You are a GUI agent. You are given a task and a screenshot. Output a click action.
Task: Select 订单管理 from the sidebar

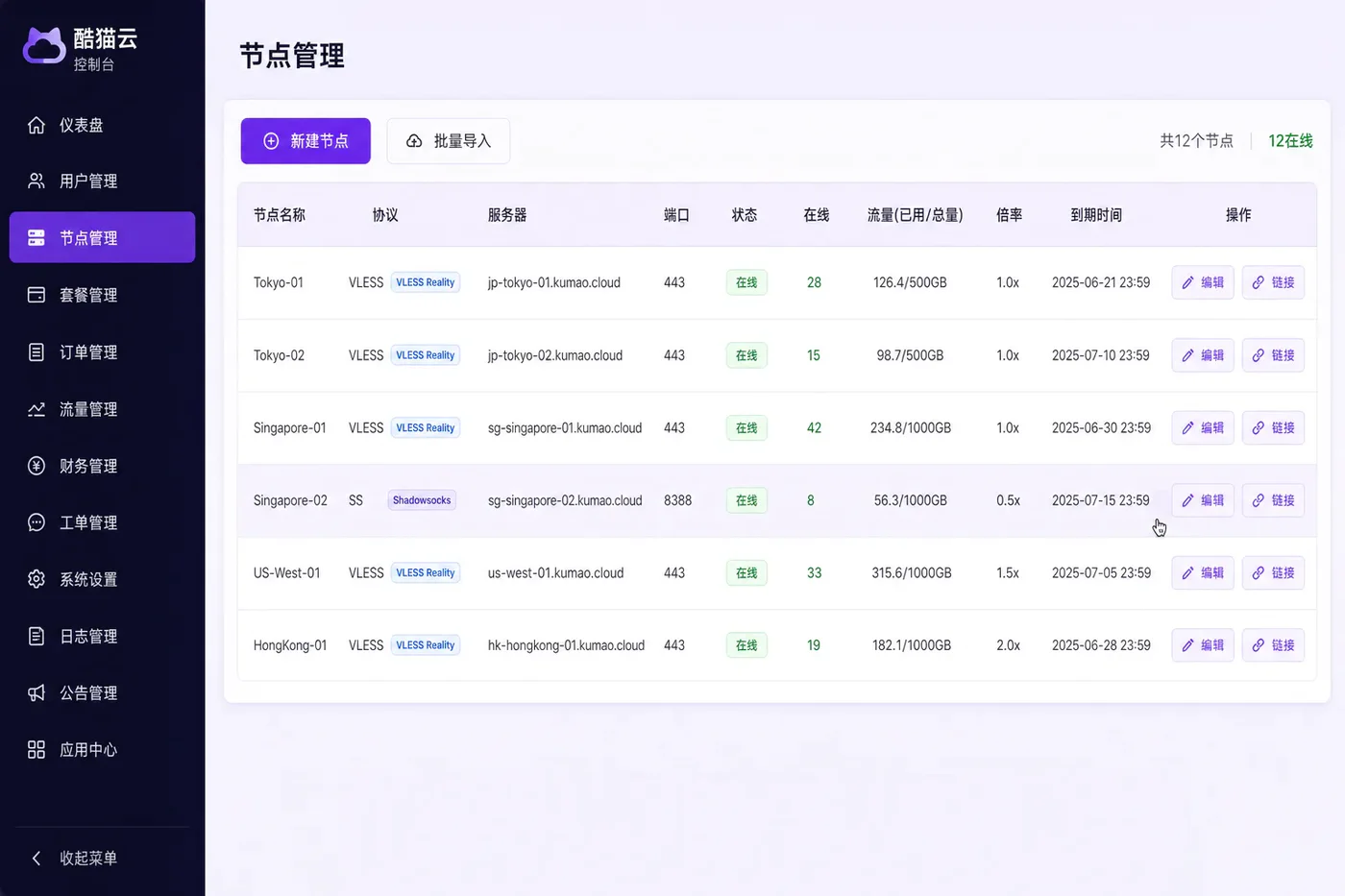pos(102,351)
